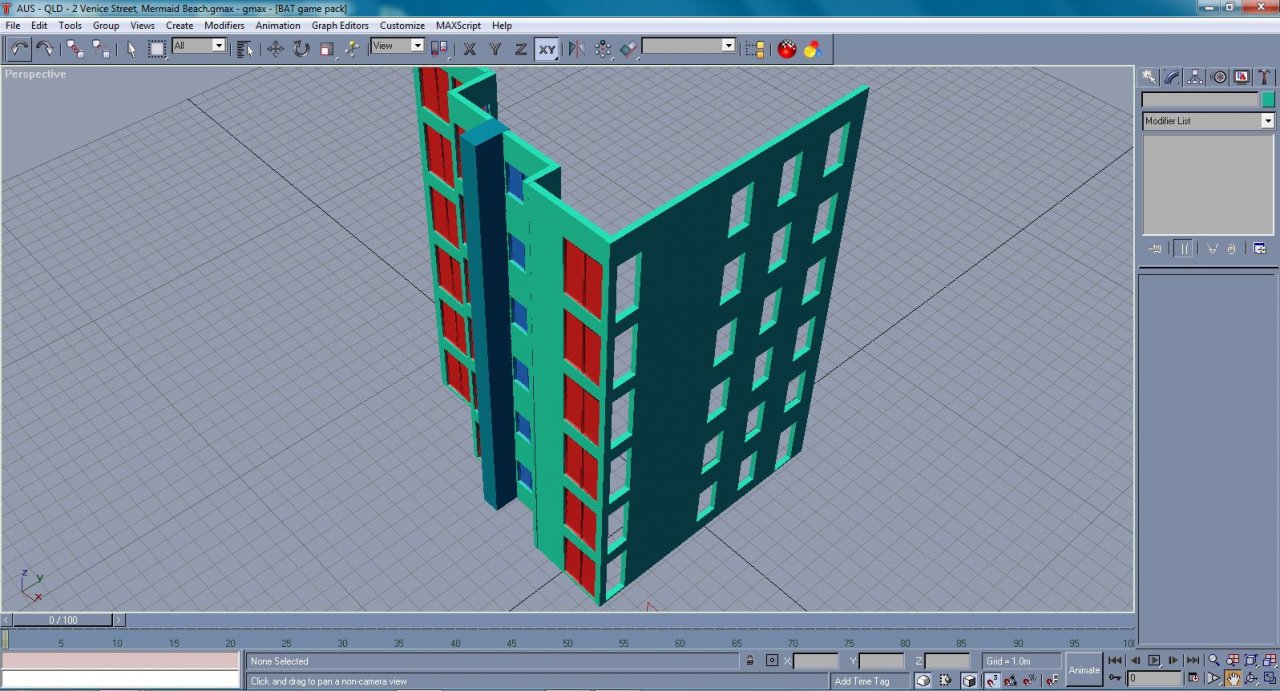This screenshot has height=691, width=1280.
Task: Open the File menu
Action: coord(13,25)
